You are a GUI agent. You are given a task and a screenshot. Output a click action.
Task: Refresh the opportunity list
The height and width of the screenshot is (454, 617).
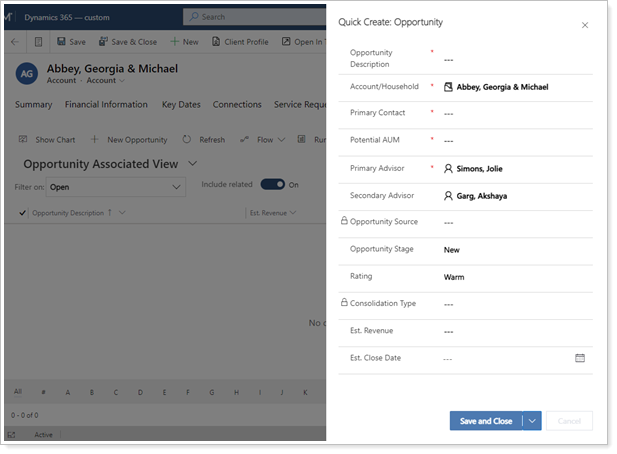coord(188,140)
